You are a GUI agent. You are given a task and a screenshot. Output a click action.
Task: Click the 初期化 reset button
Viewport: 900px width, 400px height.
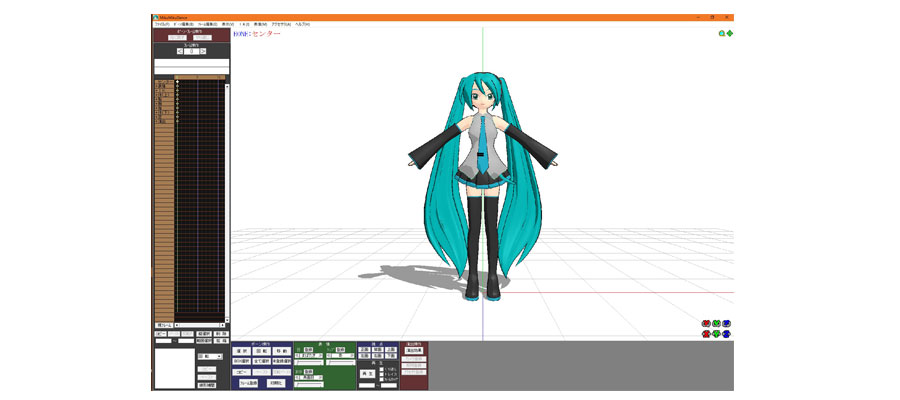click(276, 383)
